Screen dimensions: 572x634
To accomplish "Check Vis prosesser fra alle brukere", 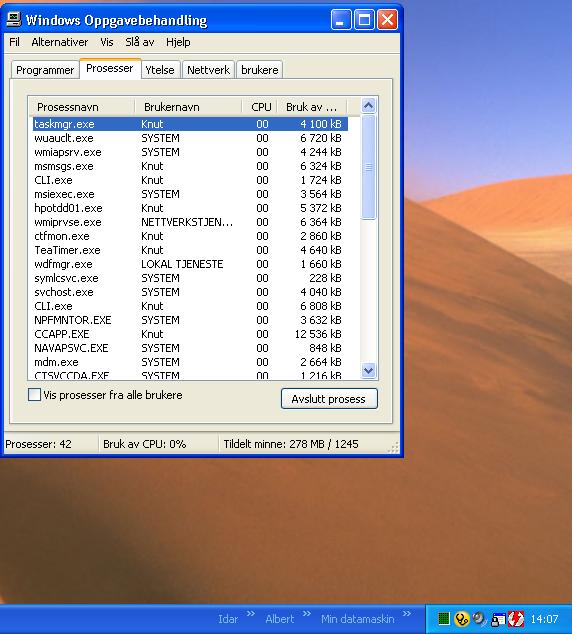I will [34, 395].
